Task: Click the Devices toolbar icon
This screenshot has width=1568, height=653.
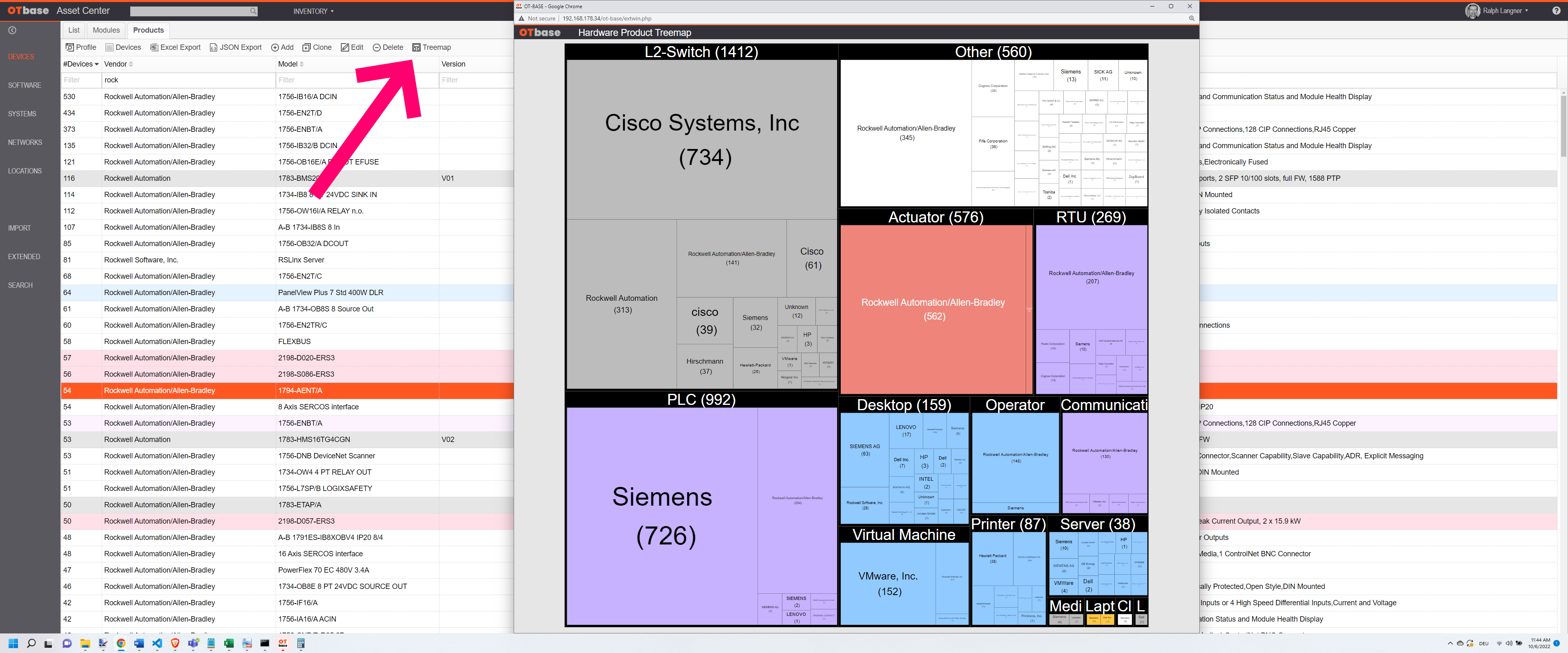Action: pos(109,47)
